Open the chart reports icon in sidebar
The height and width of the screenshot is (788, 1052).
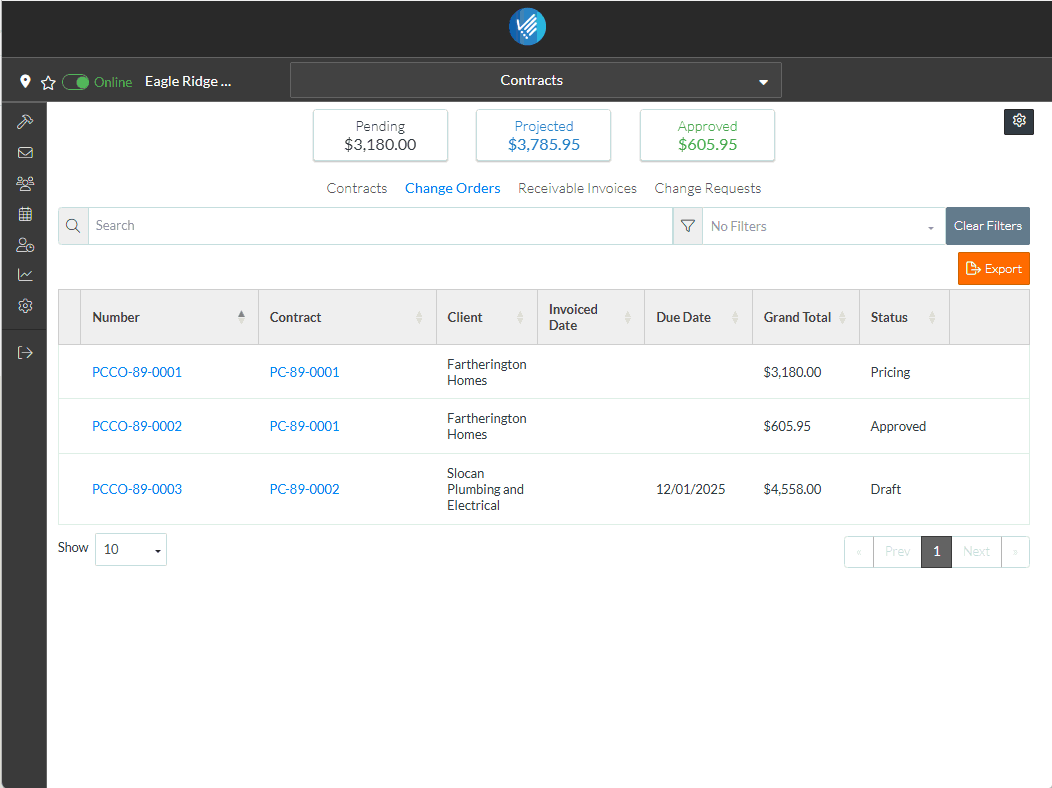click(x=25, y=275)
